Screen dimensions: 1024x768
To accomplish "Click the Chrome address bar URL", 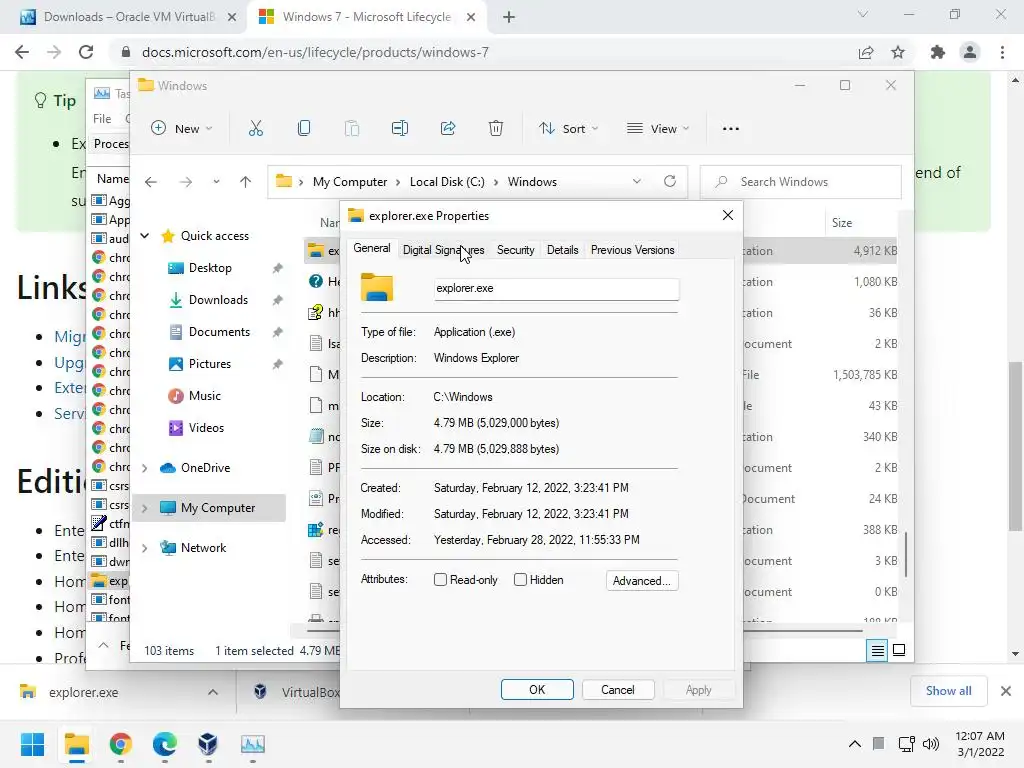I will tap(315, 52).
